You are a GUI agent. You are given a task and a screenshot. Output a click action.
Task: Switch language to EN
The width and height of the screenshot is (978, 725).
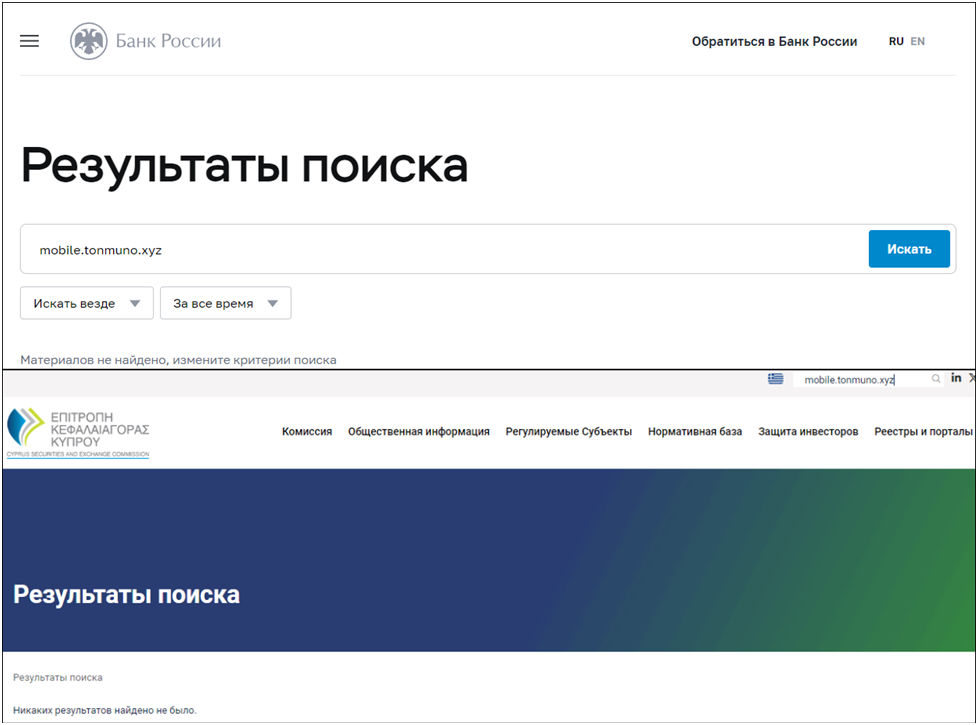pos(917,41)
